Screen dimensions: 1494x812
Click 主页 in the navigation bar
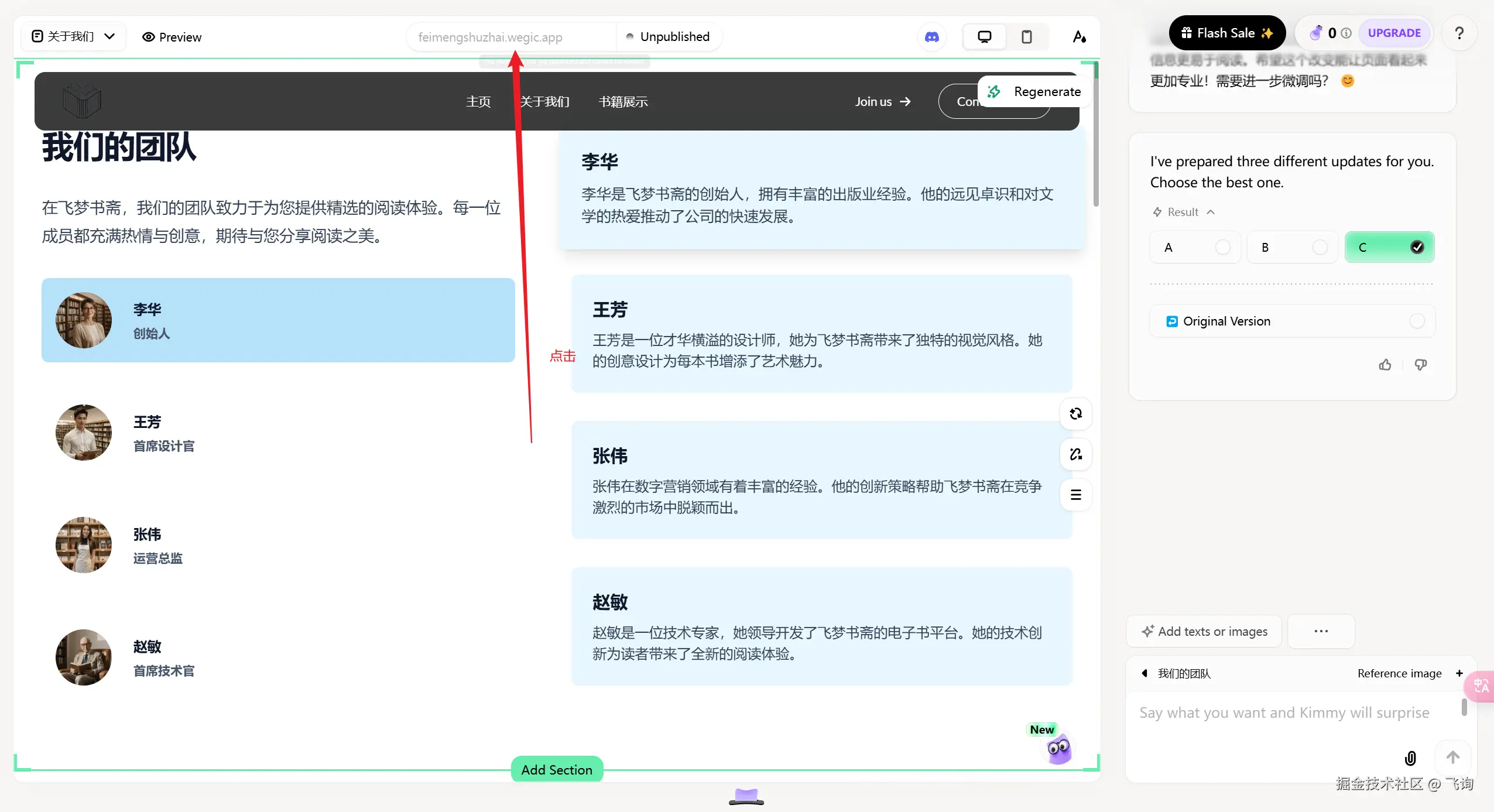[478, 101]
